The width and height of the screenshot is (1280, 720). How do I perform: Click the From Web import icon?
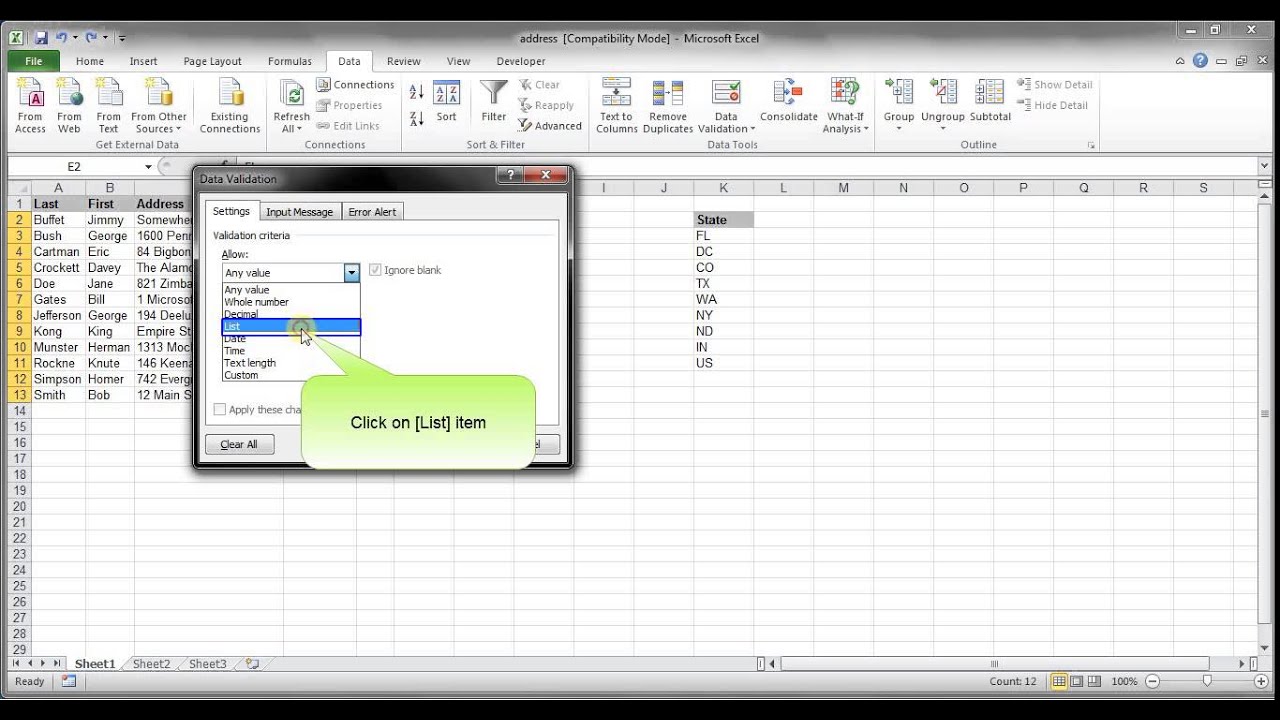(x=69, y=106)
